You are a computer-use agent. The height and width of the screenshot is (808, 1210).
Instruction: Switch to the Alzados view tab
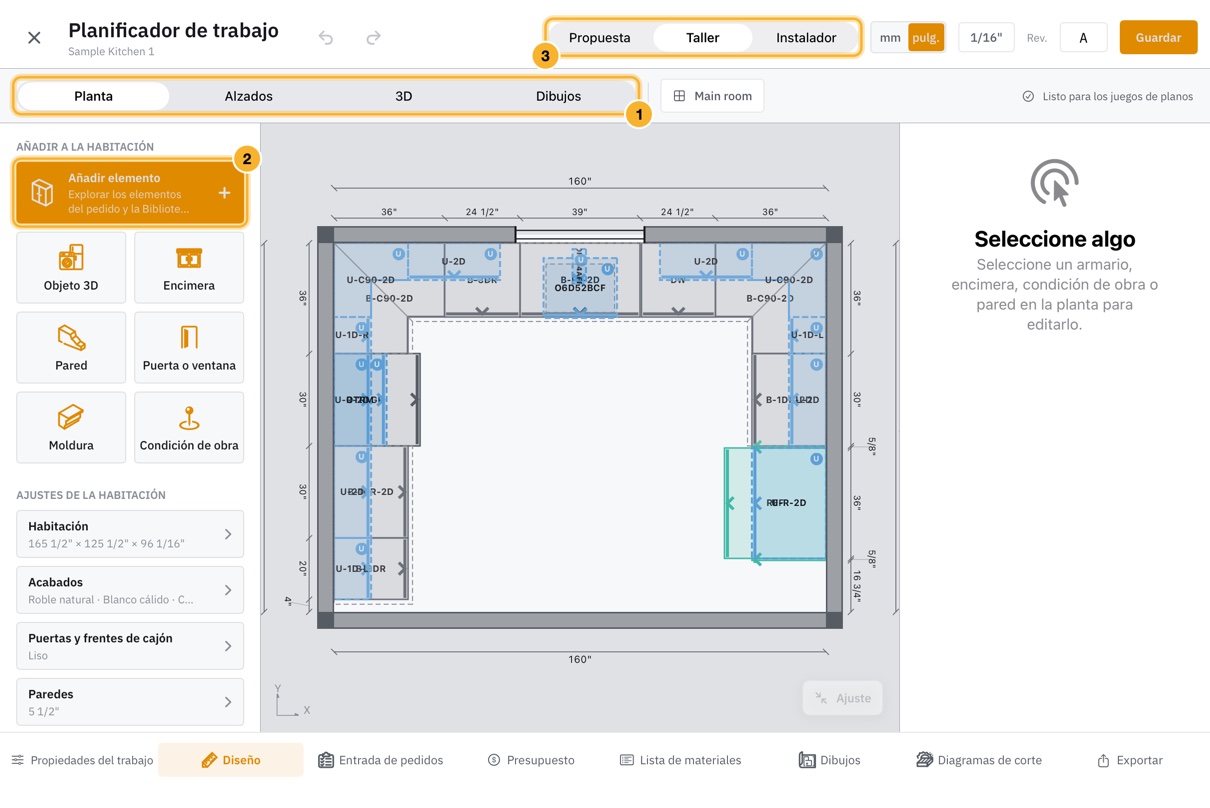pyautogui.click(x=249, y=96)
